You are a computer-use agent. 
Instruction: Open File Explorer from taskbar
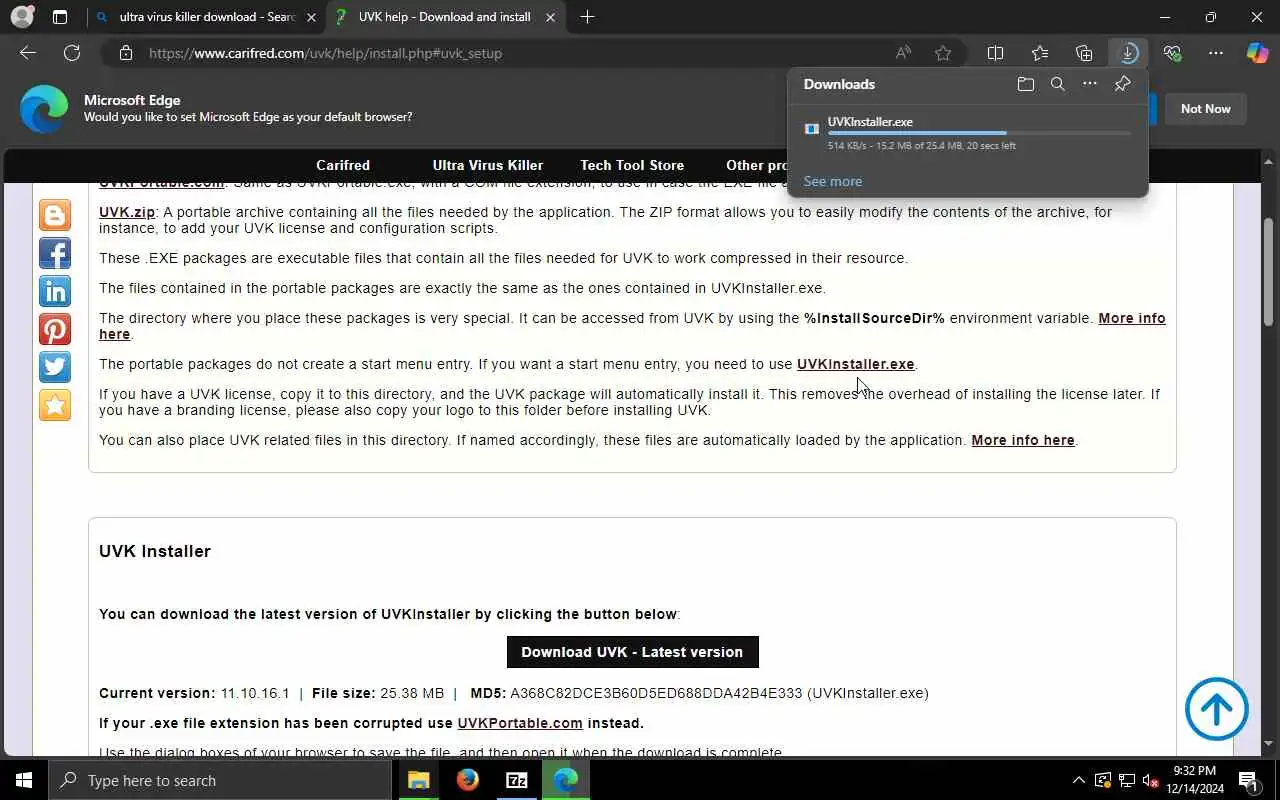click(x=419, y=780)
